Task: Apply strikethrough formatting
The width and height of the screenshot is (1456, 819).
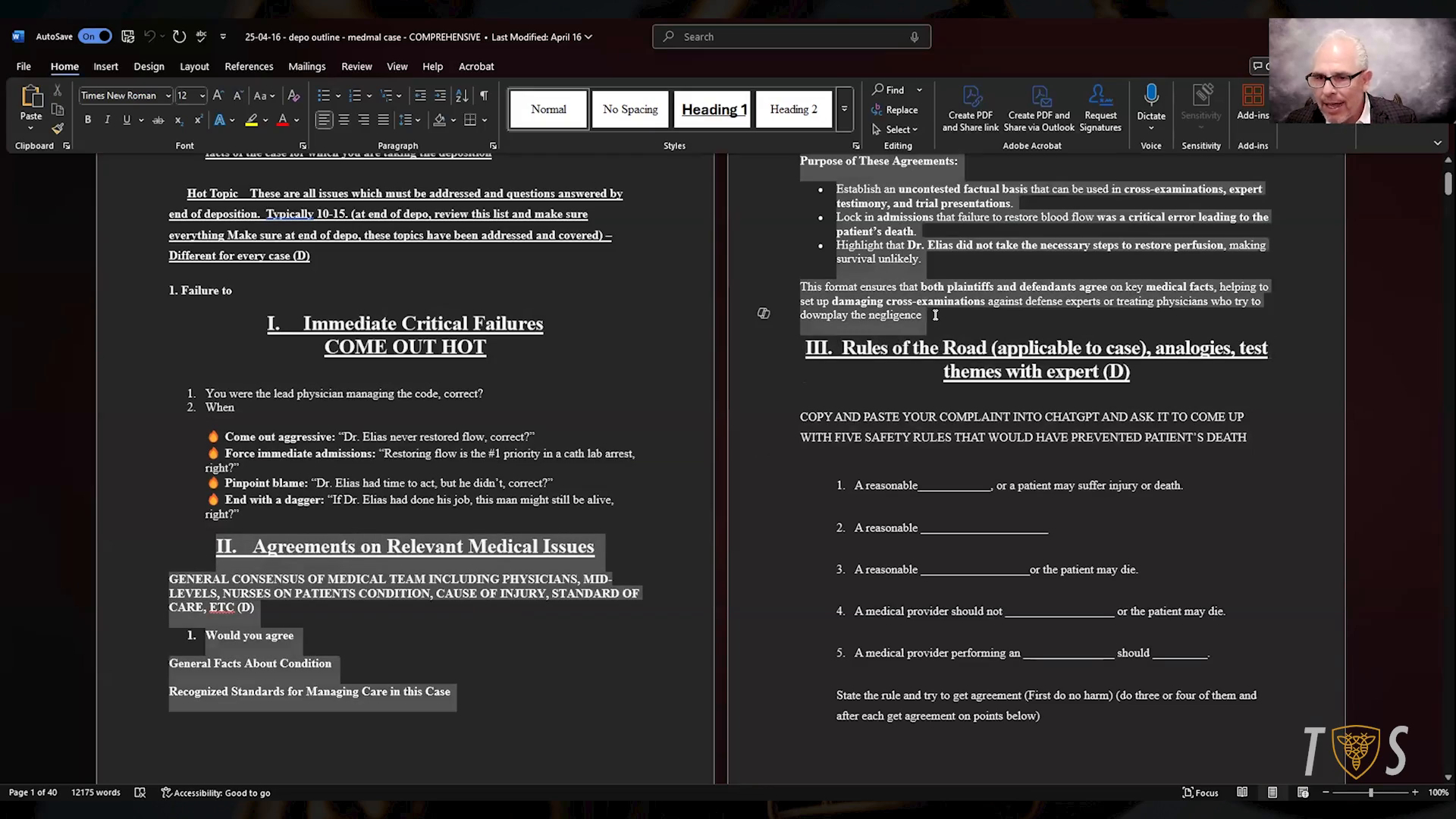Action: pos(158,120)
